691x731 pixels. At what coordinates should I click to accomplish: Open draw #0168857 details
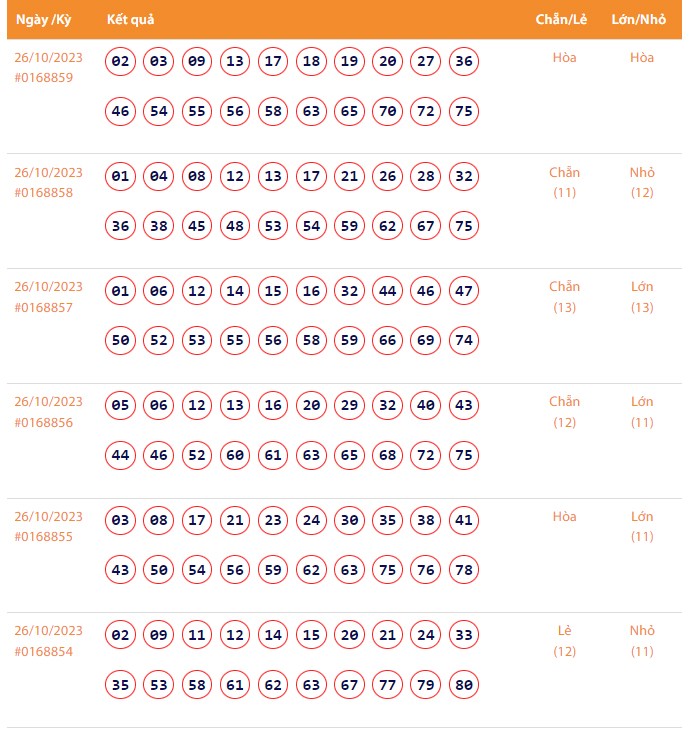tap(43, 308)
